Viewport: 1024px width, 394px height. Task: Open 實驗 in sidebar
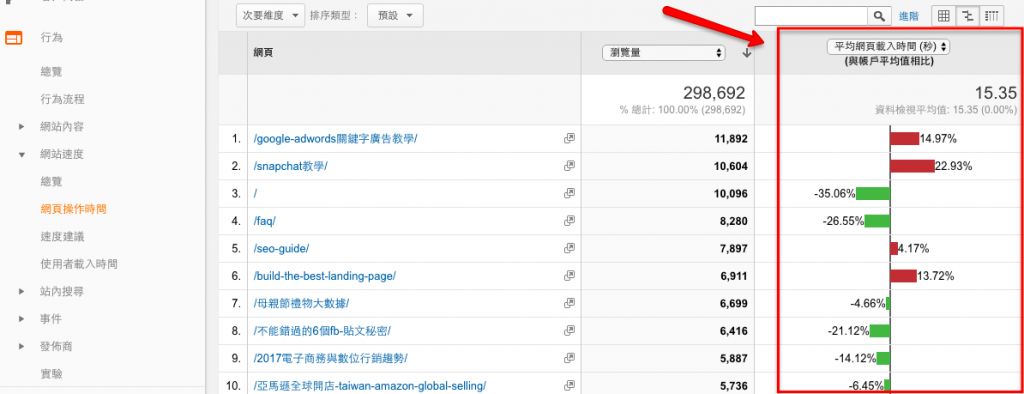click(x=52, y=374)
